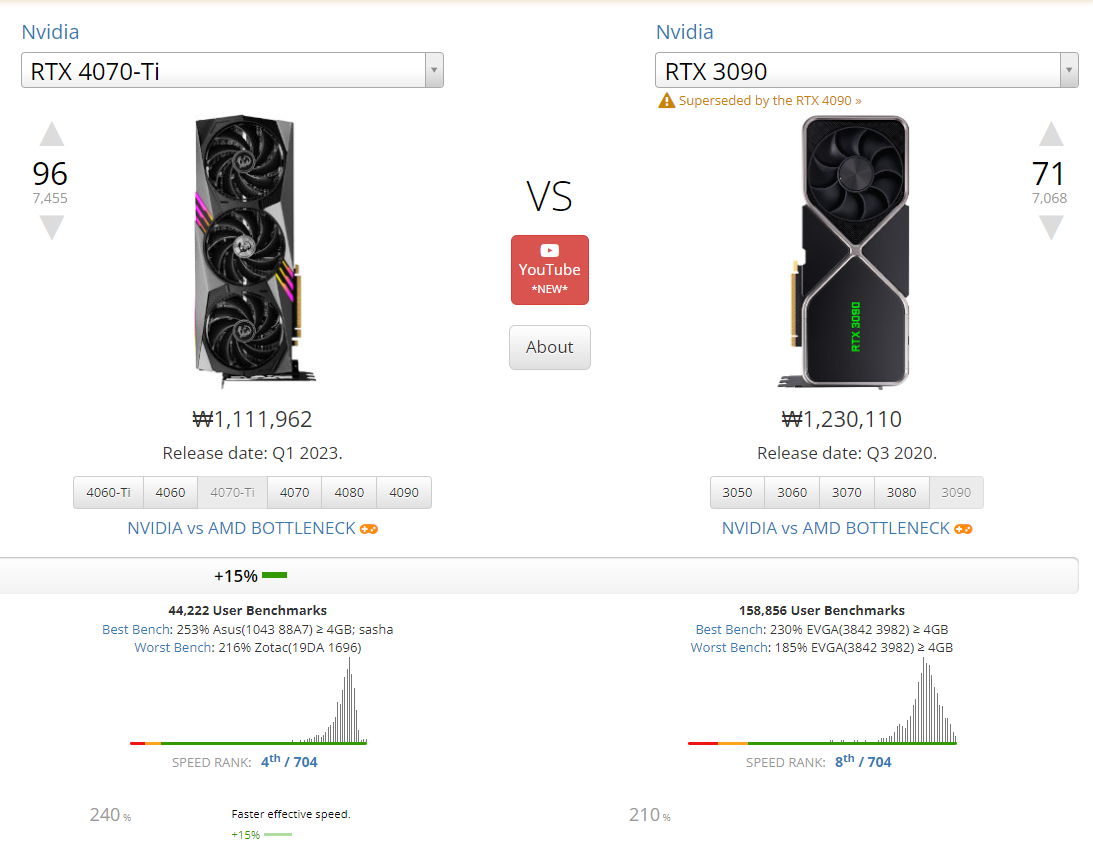The height and width of the screenshot is (855, 1093).
Task: Expand the RTX 3090 model dropdown
Action: coord(1069,71)
